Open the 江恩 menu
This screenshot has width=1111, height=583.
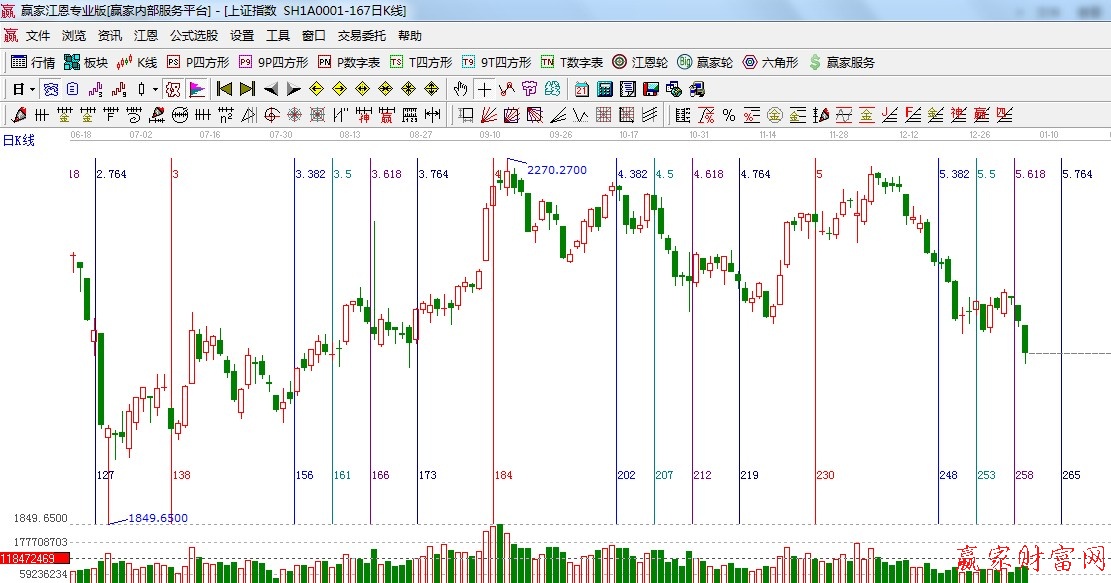coord(146,36)
